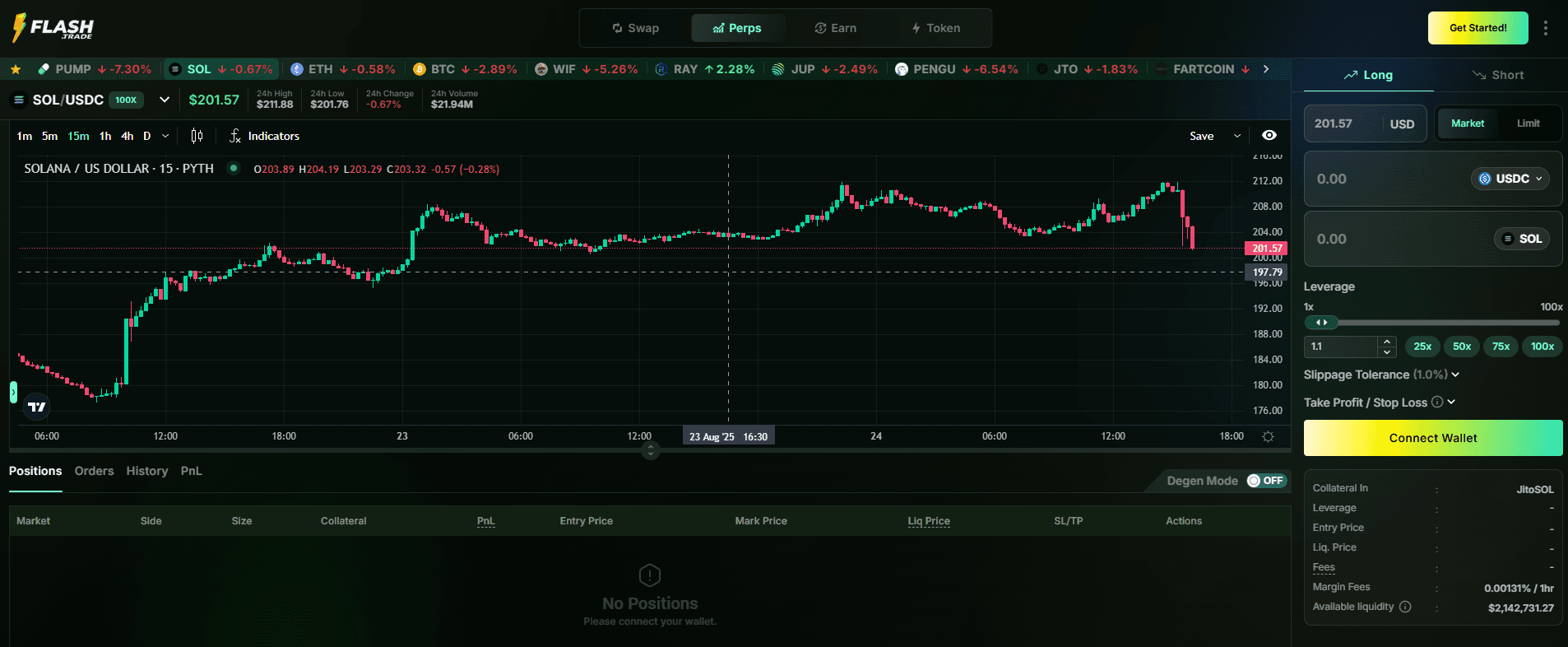The image size is (1568, 647).
Task: Click the leverage slider handle
Action: pyautogui.click(x=1321, y=323)
